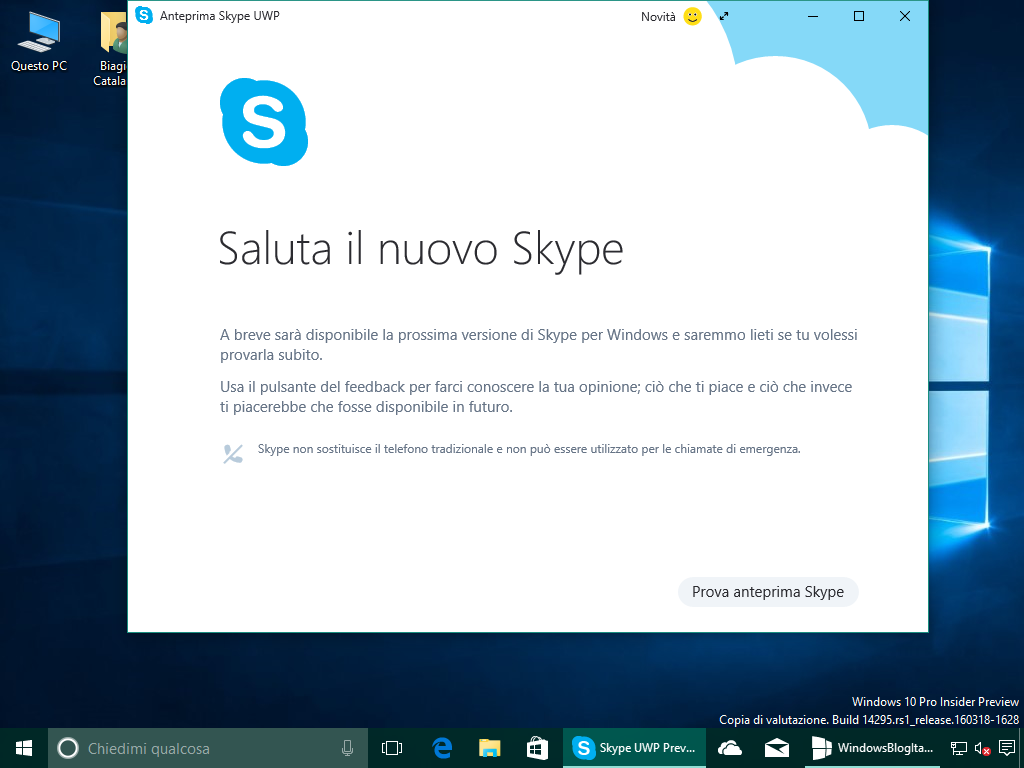The width and height of the screenshot is (1024, 768).
Task: Click the paragraph starting 'A breve sarà disponibile'
Action: [x=539, y=345]
